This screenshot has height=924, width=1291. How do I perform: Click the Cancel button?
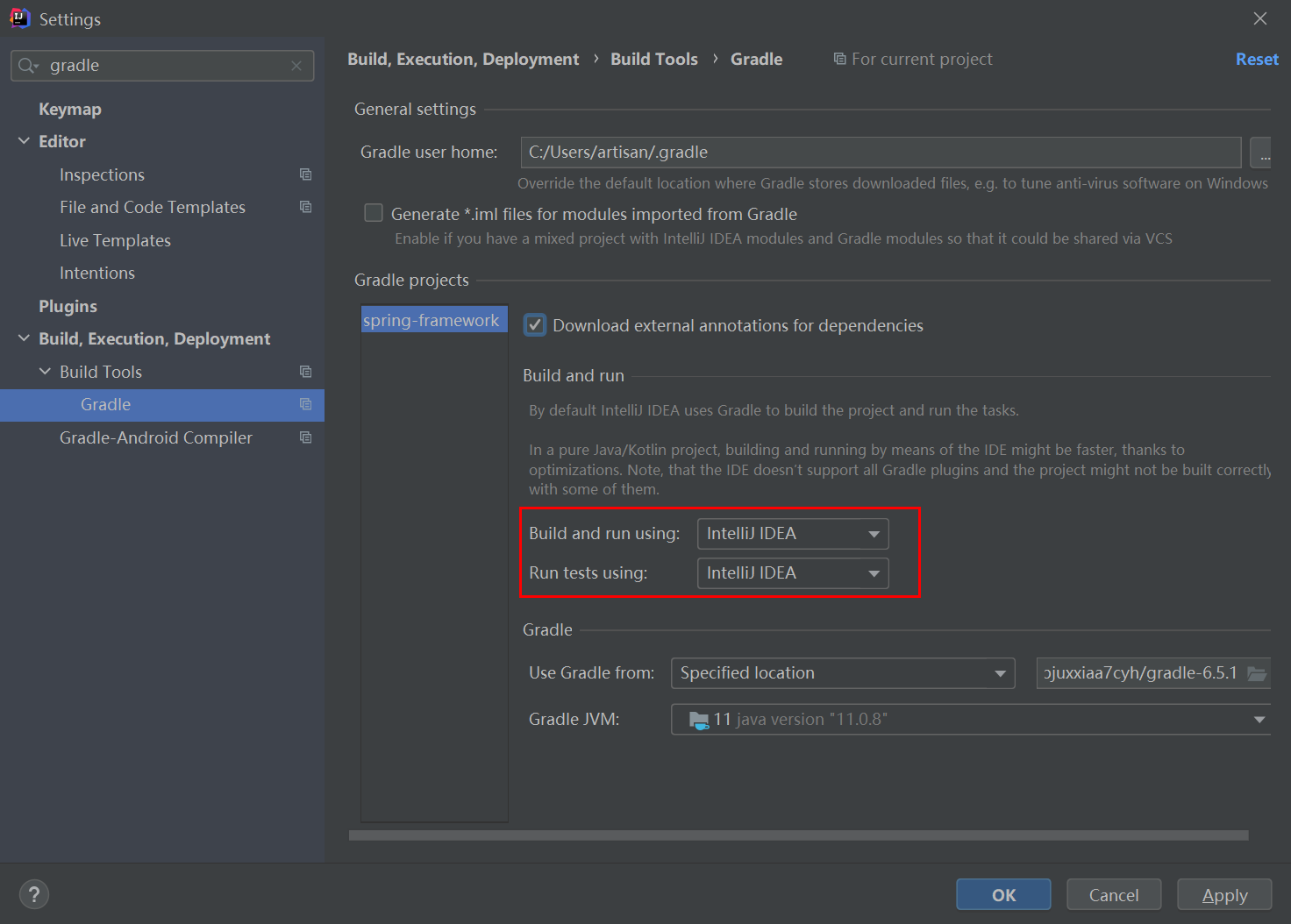click(x=1114, y=894)
